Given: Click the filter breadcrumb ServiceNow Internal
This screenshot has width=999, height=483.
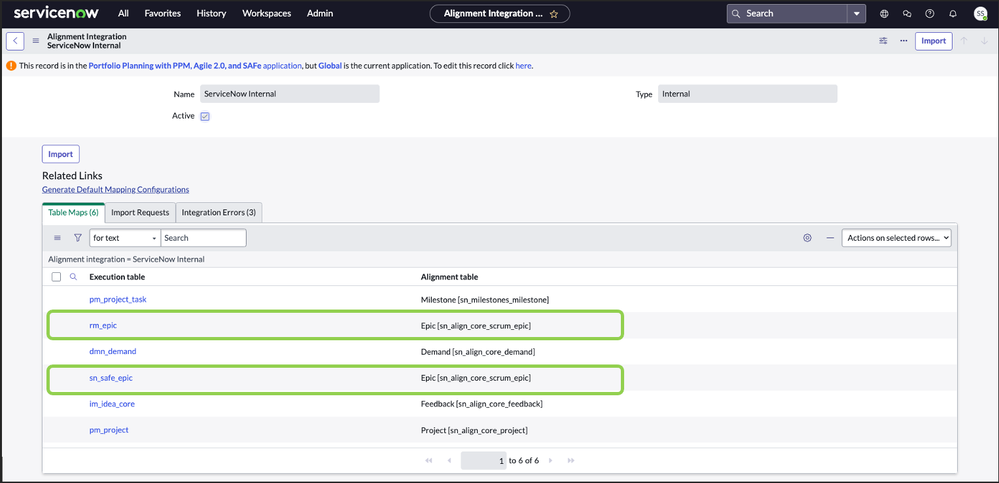Looking at the screenshot, I should 126,259.
